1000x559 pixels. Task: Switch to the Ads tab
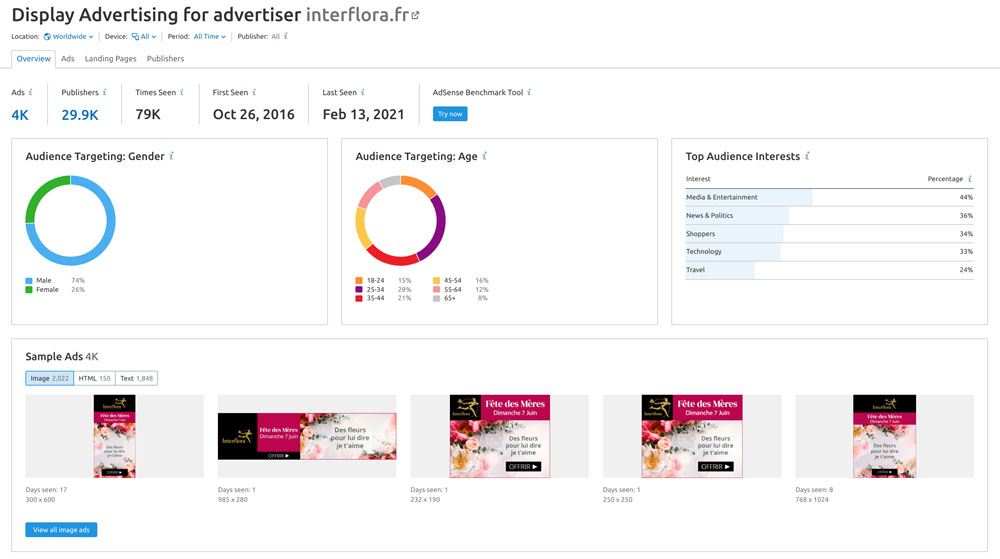coord(68,59)
